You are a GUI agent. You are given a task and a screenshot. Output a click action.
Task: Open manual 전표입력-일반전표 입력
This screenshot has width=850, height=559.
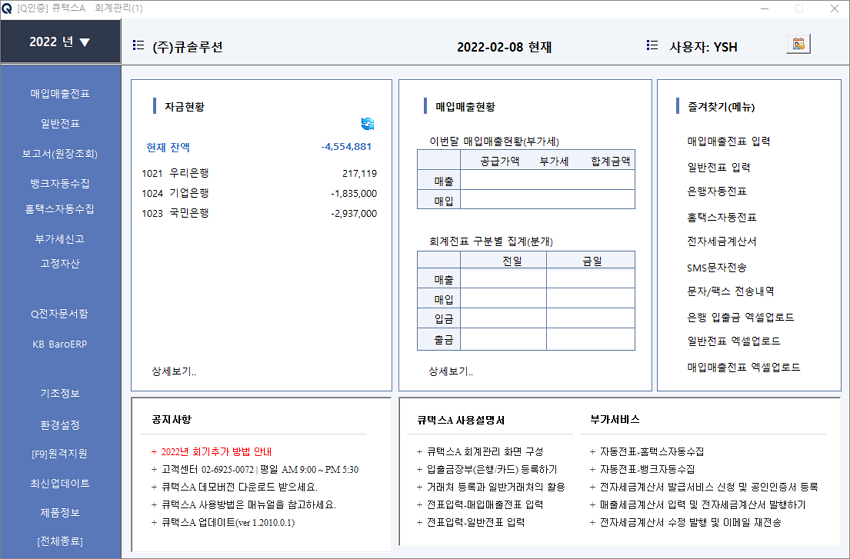pos(475,523)
